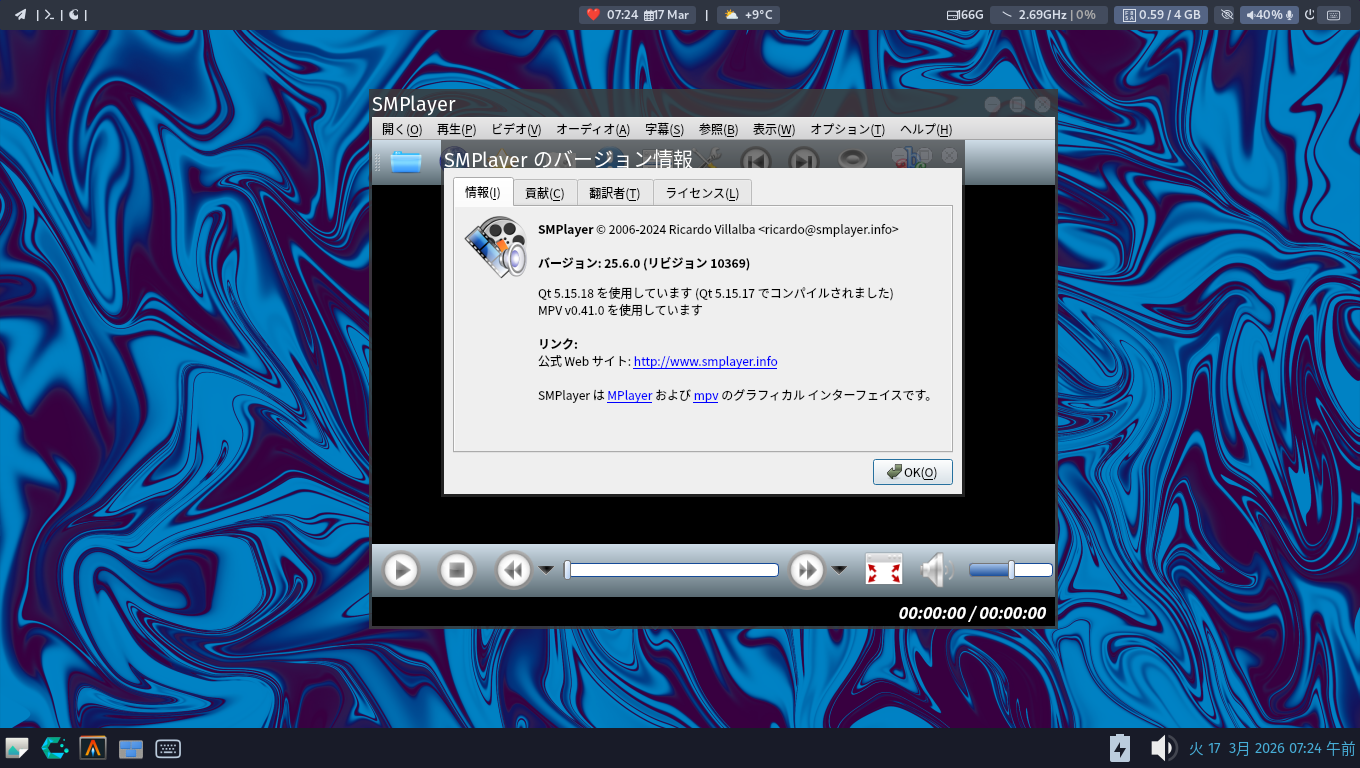Follow the mpv hyperlink
1360x768 pixels.
[706, 396]
